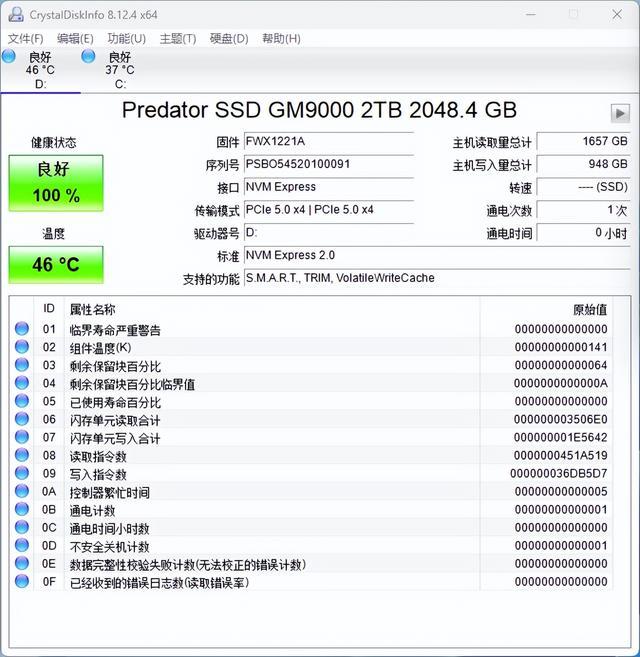
Task: Select the row 临界寿命严重警告
Action: [x=311, y=329]
